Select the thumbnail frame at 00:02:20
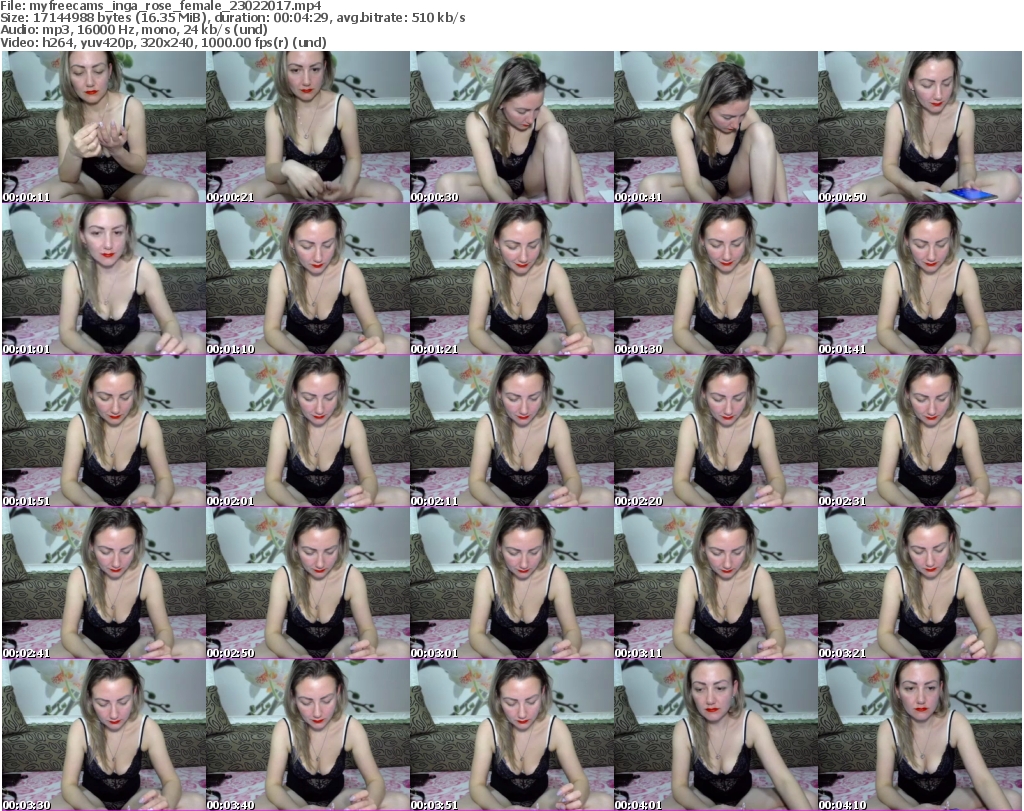 click(715, 431)
